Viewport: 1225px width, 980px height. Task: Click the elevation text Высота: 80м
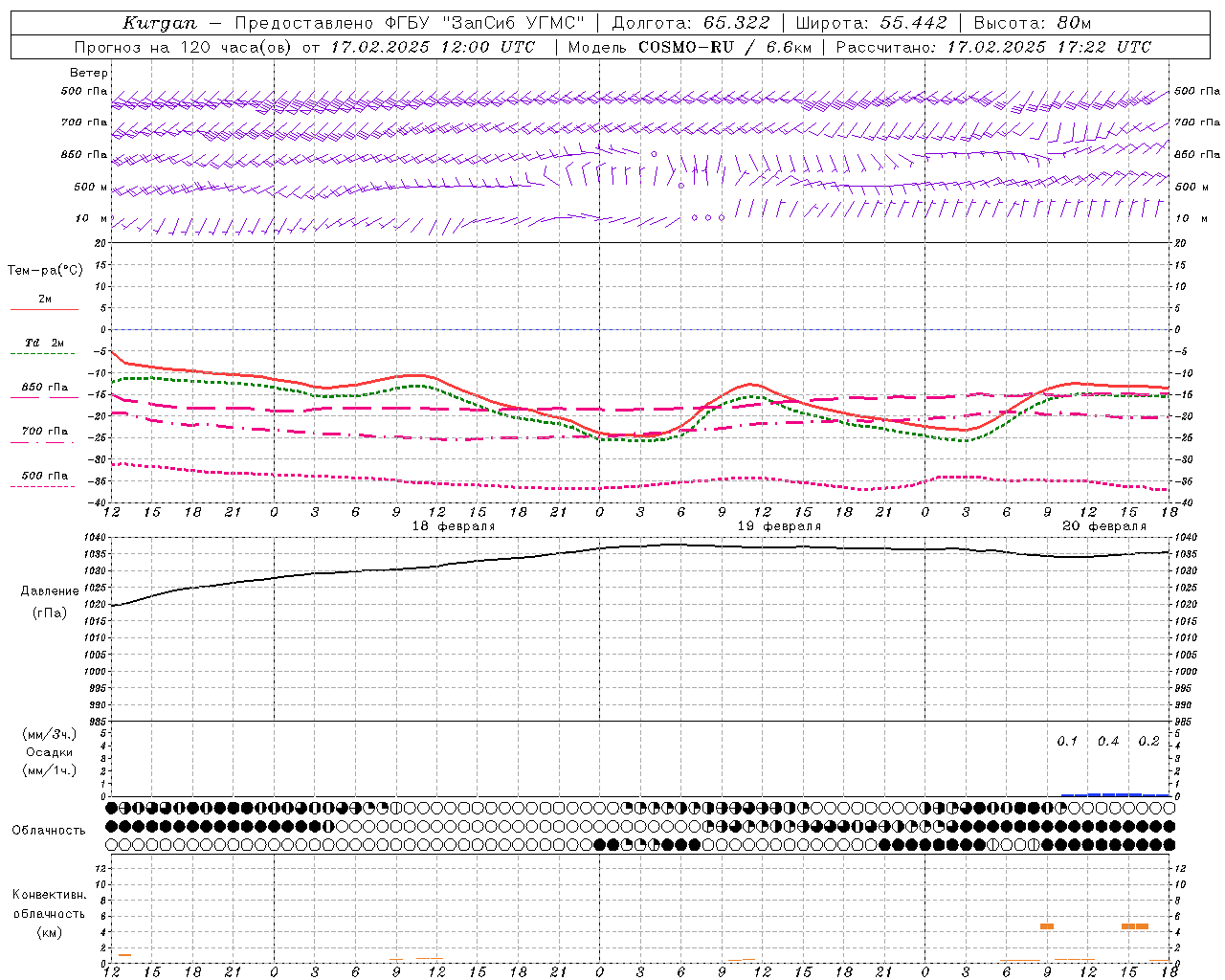[1032, 23]
